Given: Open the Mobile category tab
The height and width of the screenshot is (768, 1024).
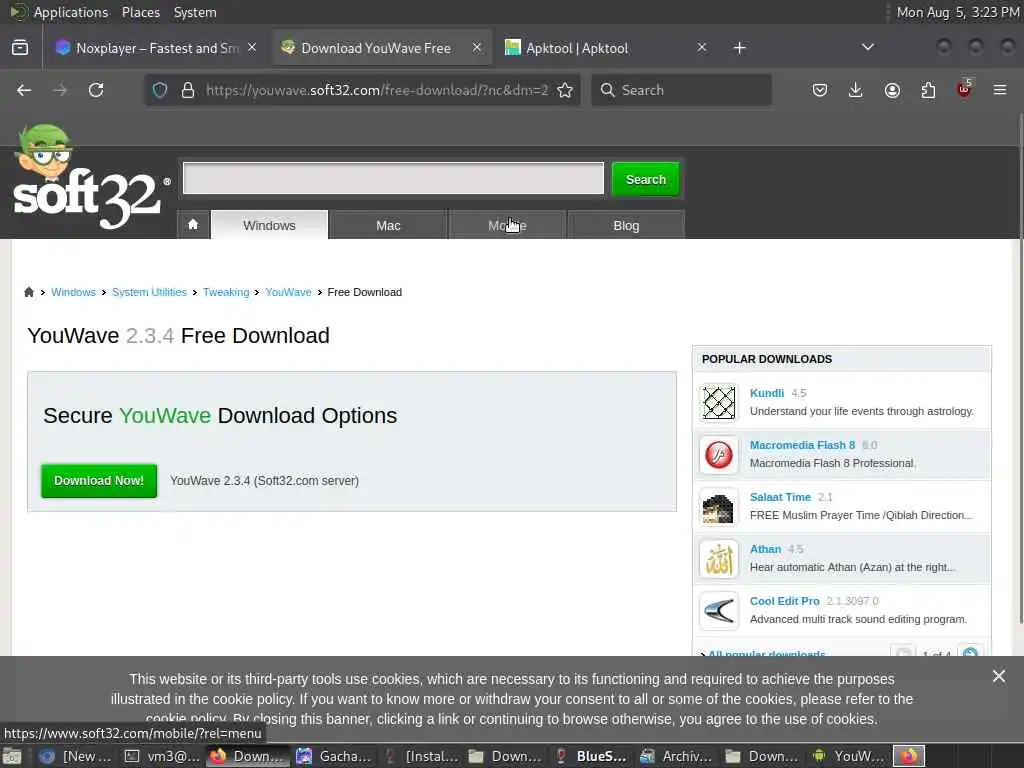Looking at the screenshot, I should (x=507, y=225).
